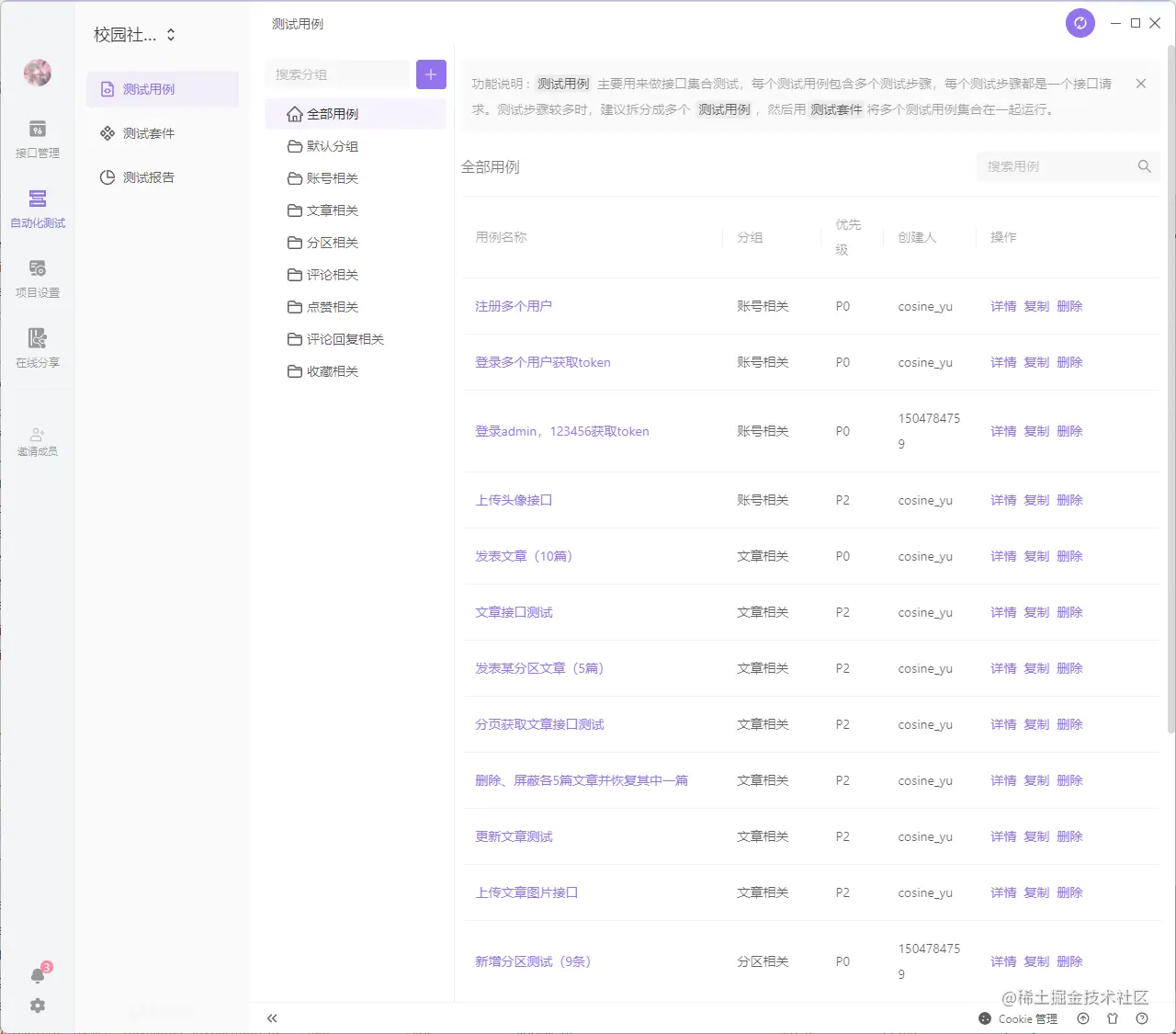Click the 邀请成员 icon
Image resolution: width=1176 pixels, height=1034 pixels.
click(38, 441)
